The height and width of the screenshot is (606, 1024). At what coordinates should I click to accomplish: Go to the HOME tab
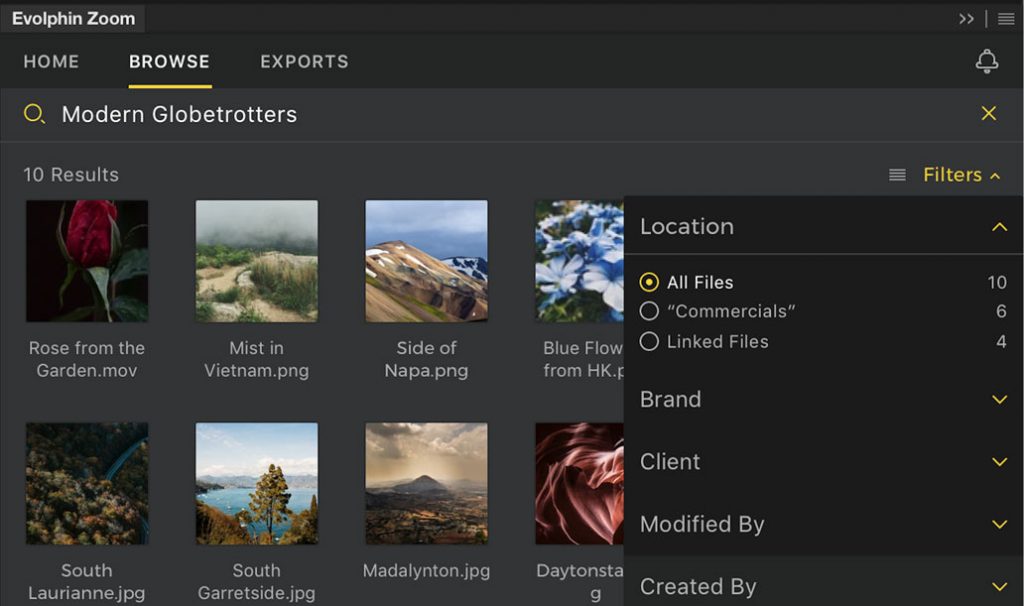[x=52, y=62]
